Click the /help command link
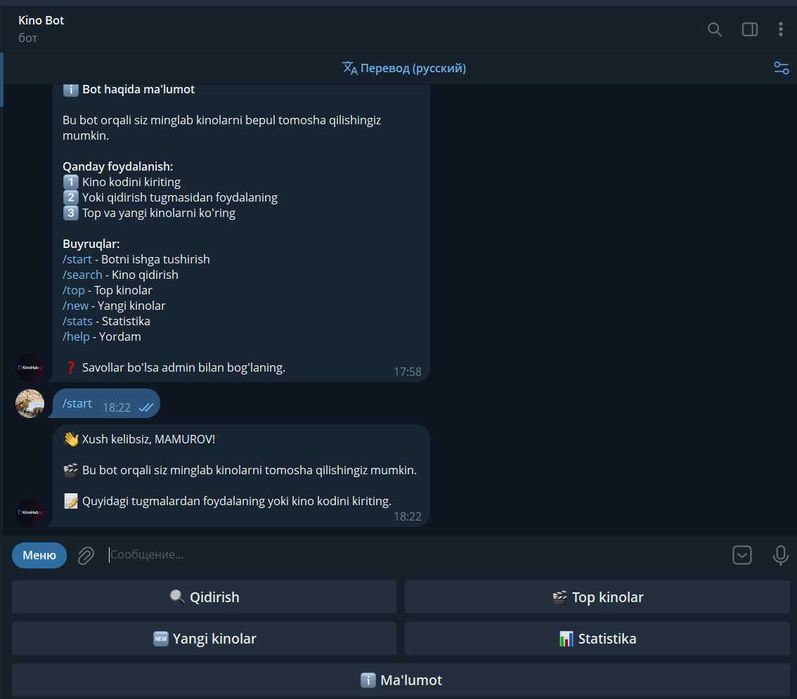The width and height of the screenshot is (797, 699). [x=76, y=337]
